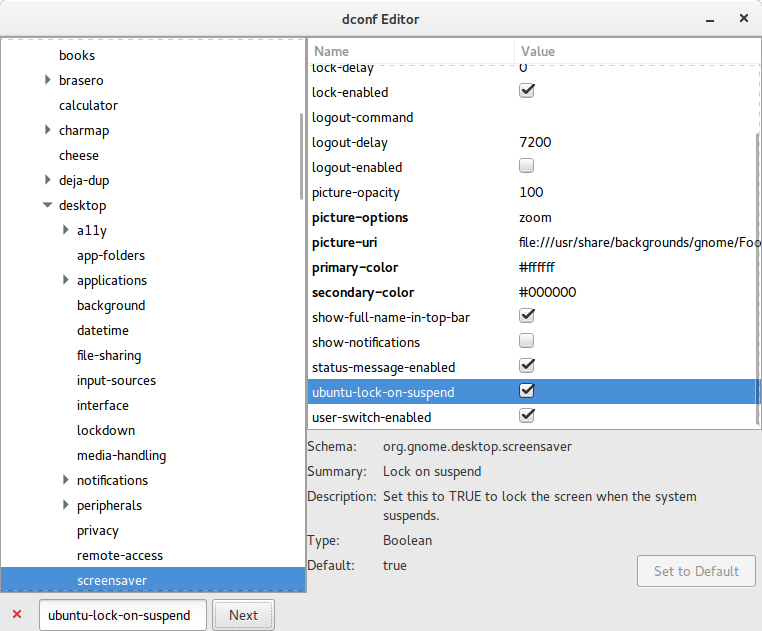Toggle the show-notifications checkbox
This screenshot has height=631, width=762.
pos(527,341)
